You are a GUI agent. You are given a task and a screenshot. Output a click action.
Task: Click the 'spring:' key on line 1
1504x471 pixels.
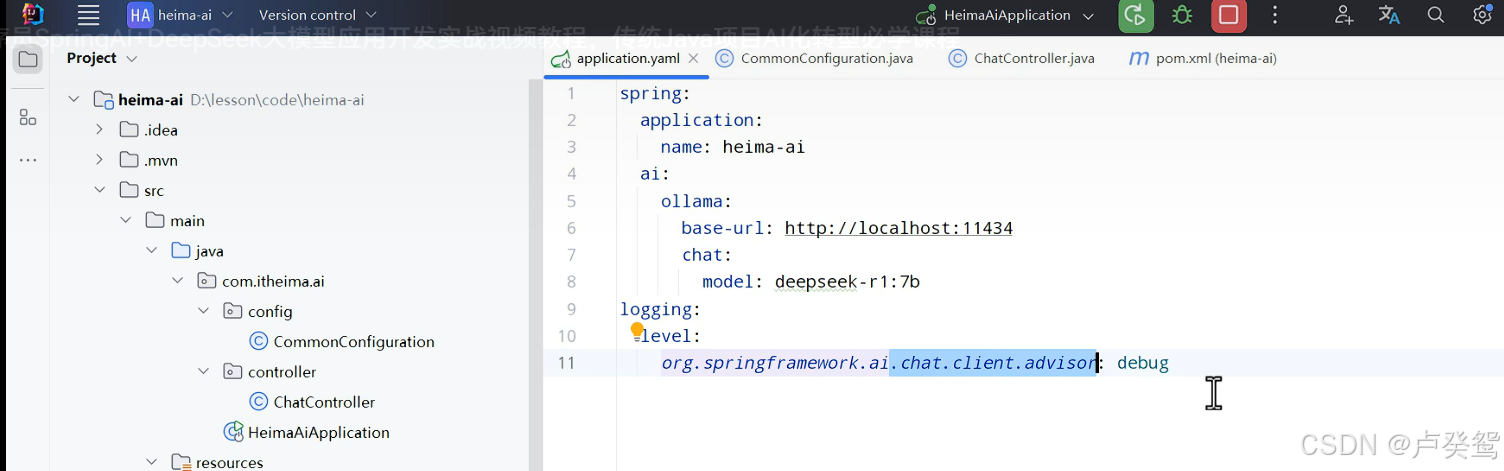655,93
